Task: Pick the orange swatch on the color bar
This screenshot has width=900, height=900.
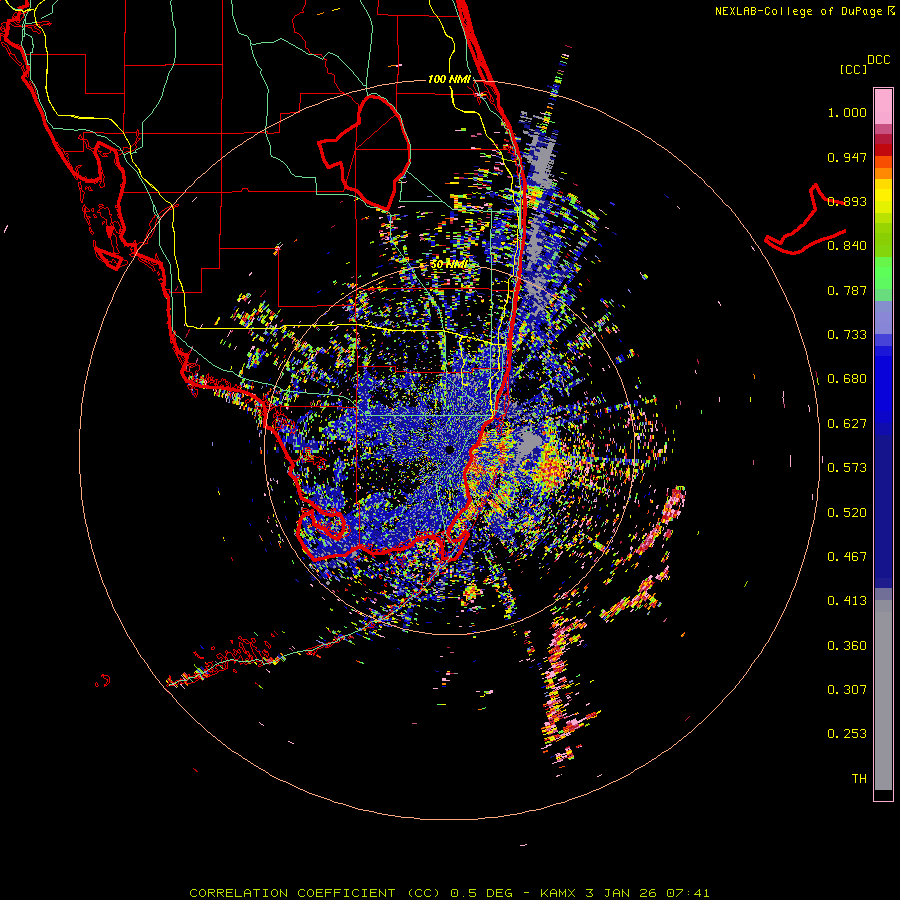Action: (x=883, y=173)
